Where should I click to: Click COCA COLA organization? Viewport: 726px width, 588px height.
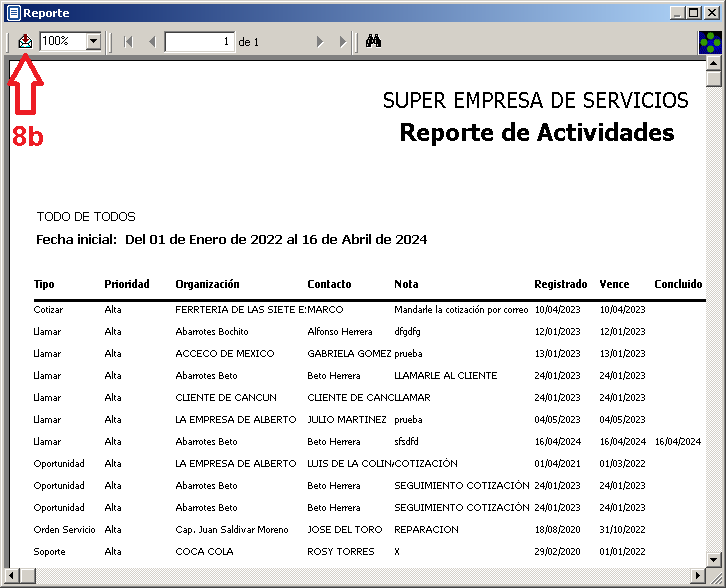tap(204, 551)
